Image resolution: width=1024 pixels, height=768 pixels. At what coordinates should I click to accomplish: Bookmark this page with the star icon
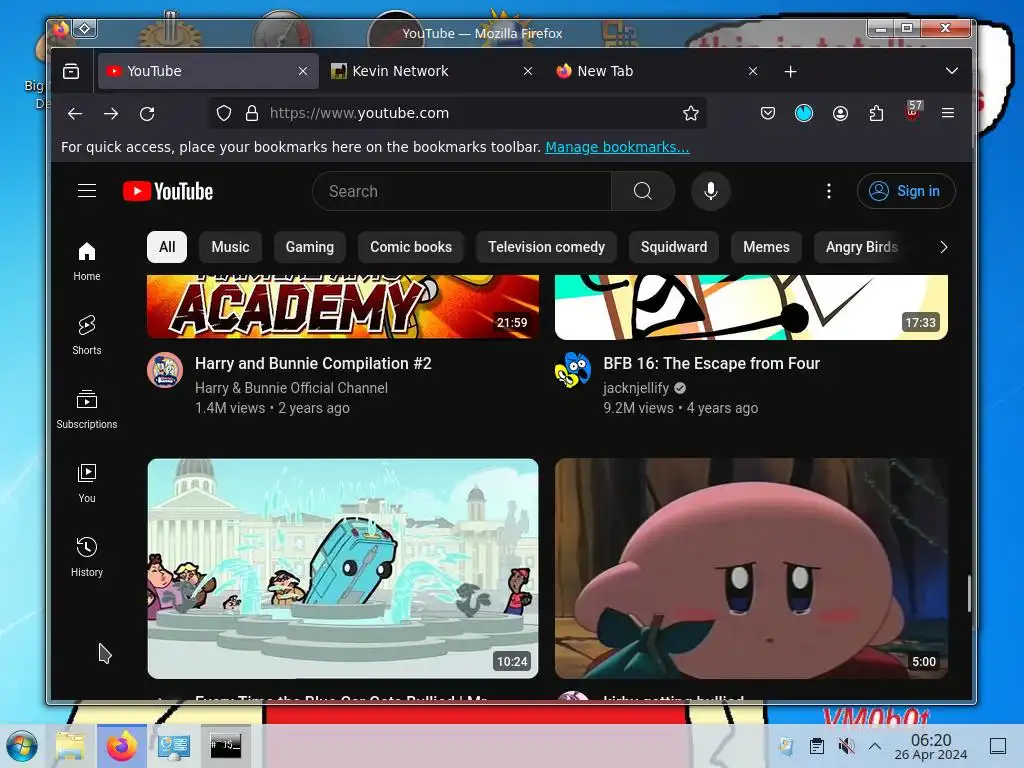pyautogui.click(x=691, y=114)
